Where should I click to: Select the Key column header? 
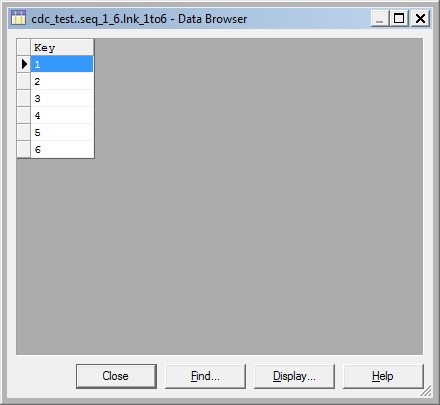point(62,47)
